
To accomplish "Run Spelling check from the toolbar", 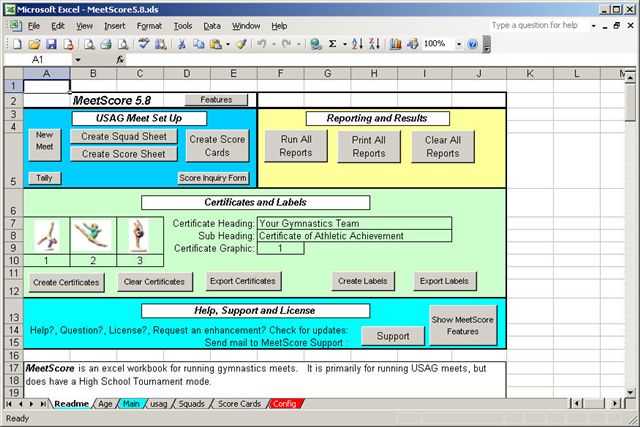I will [x=144, y=44].
